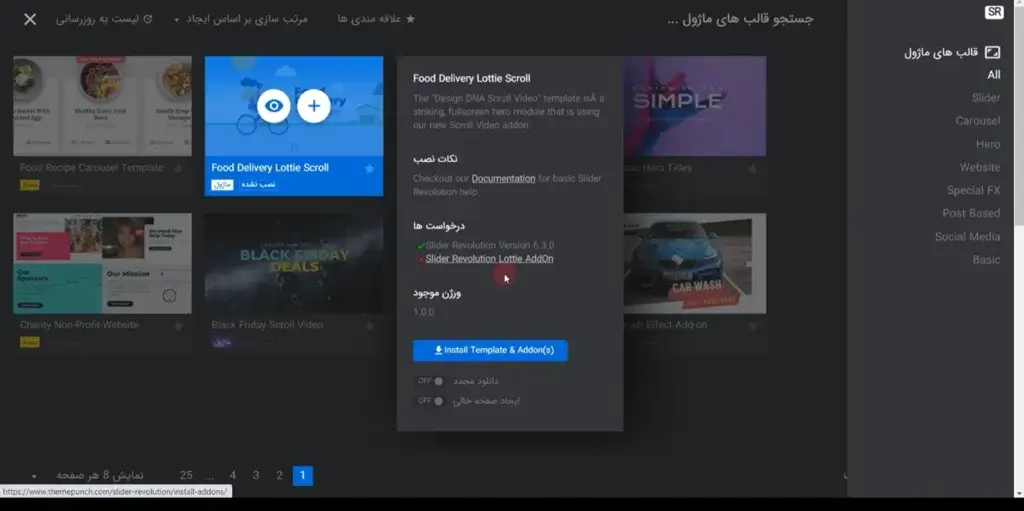Select the Post Based category
Screen dimensions: 1024x511
[x=971, y=213]
